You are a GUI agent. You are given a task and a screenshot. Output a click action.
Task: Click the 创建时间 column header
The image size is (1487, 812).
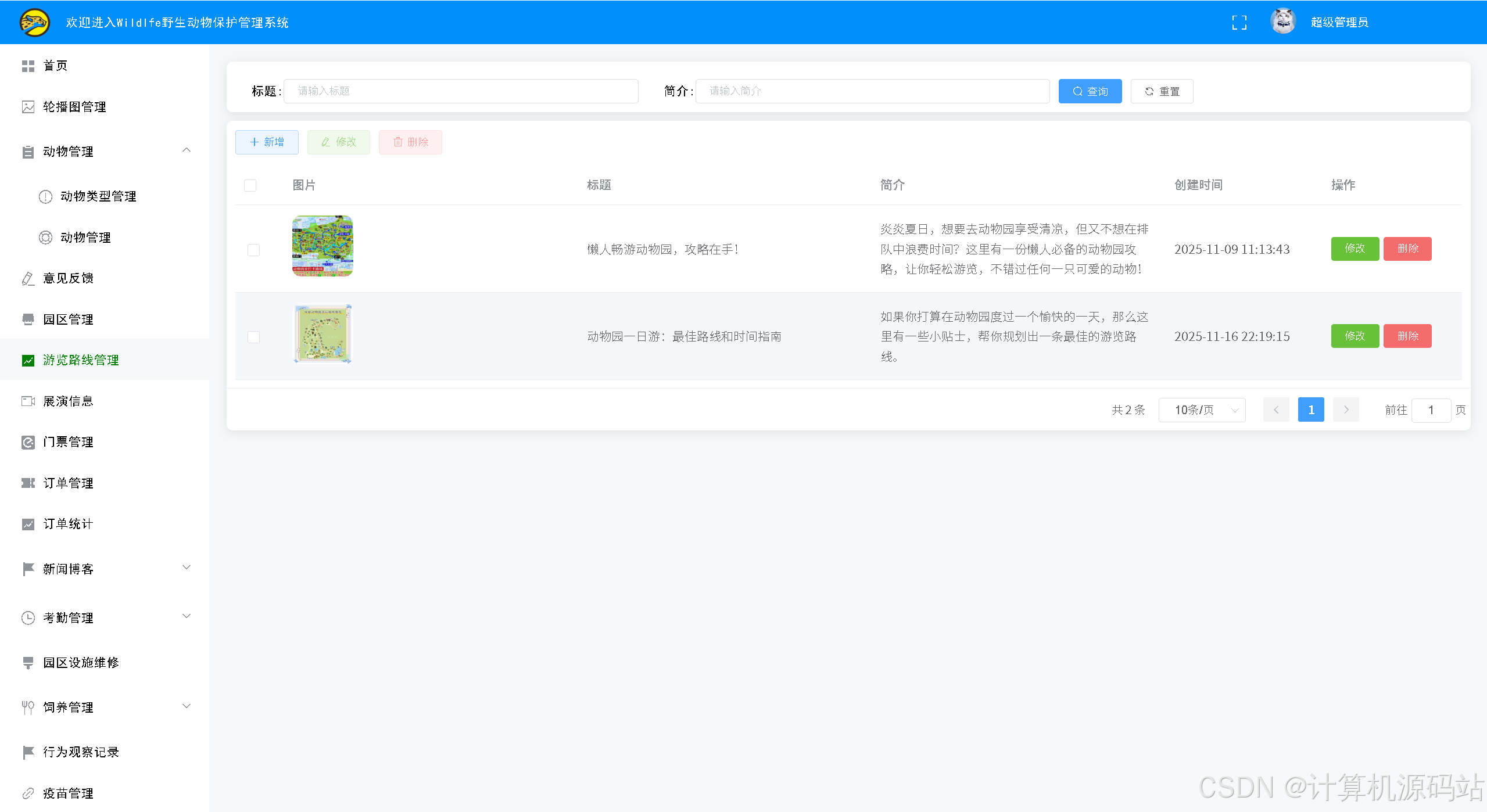(1198, 185)
